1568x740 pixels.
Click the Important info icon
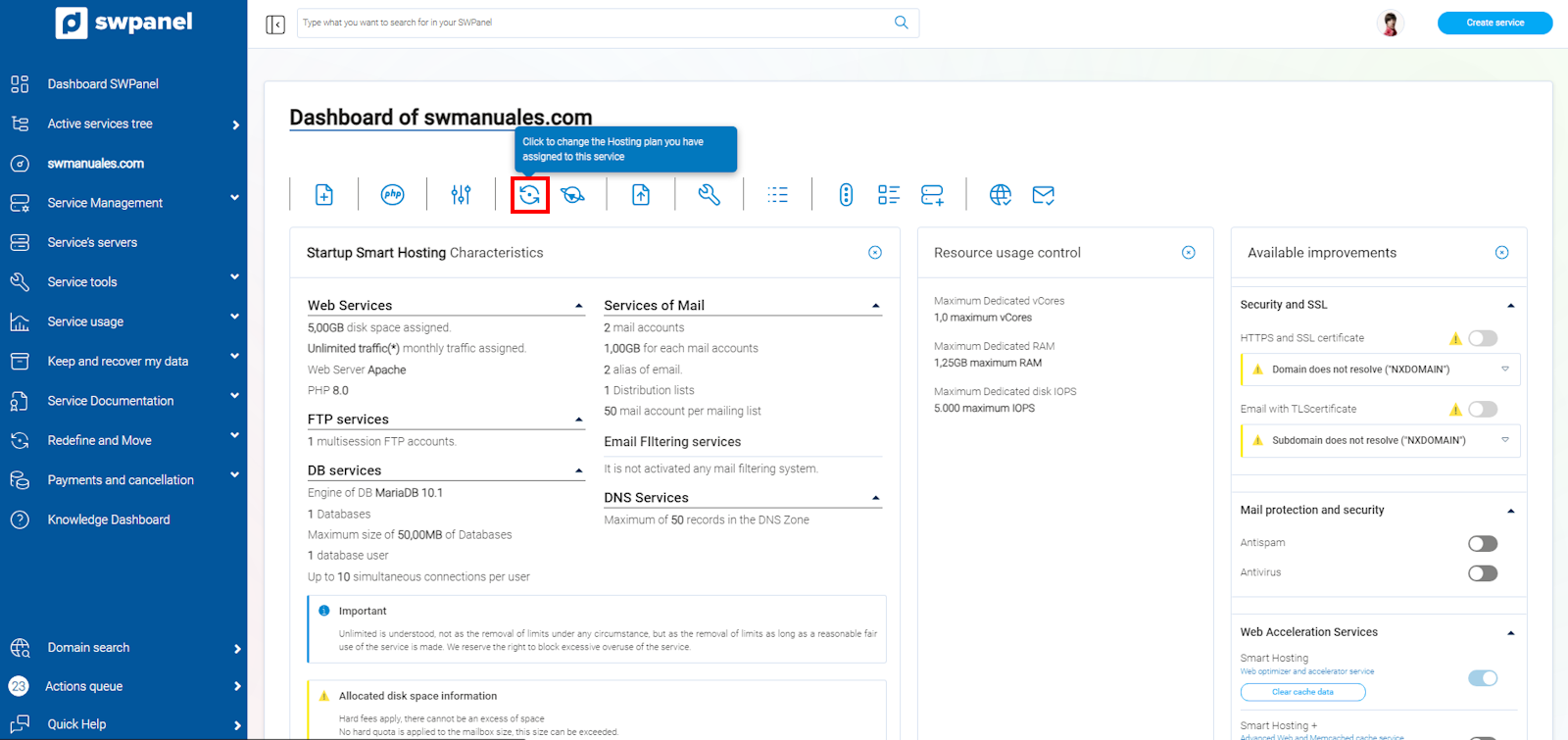point(324,611)
